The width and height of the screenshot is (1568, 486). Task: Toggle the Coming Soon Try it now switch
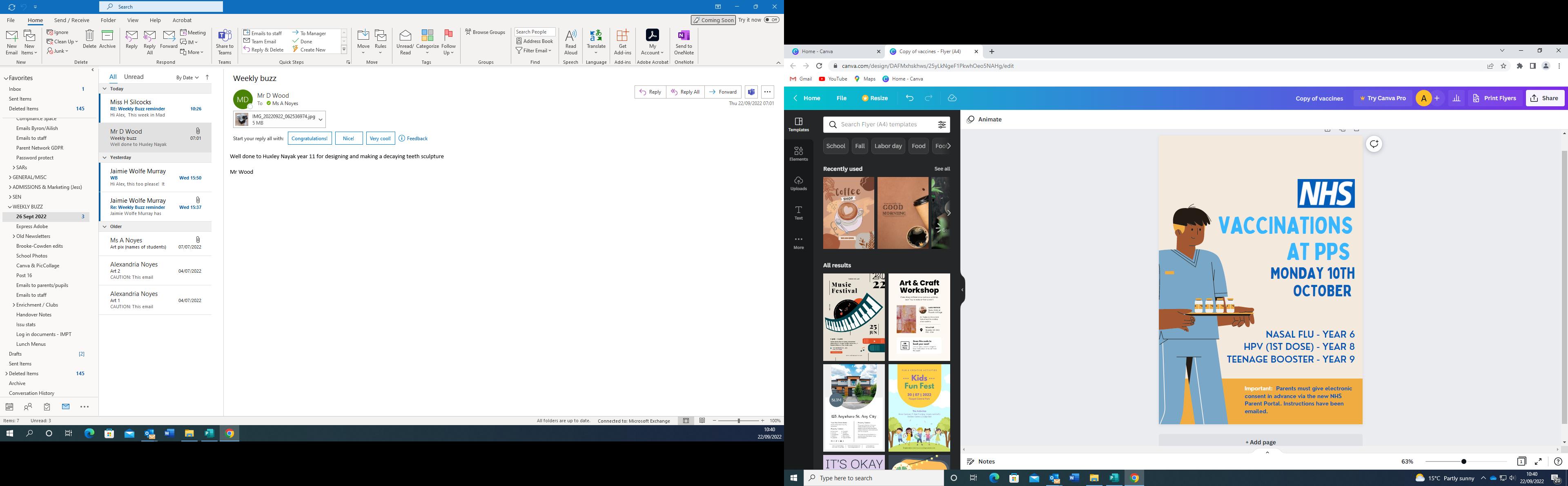coord(771,20)
